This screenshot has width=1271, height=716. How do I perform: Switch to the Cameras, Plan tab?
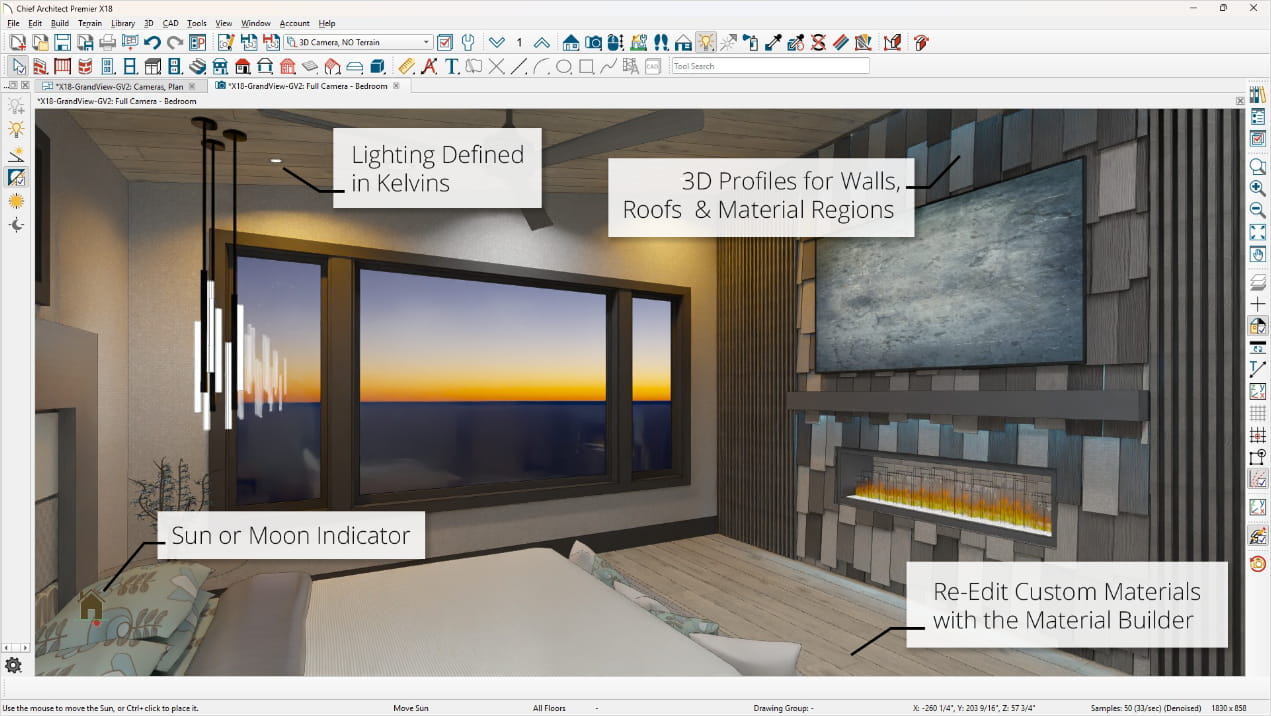(119, 86)
